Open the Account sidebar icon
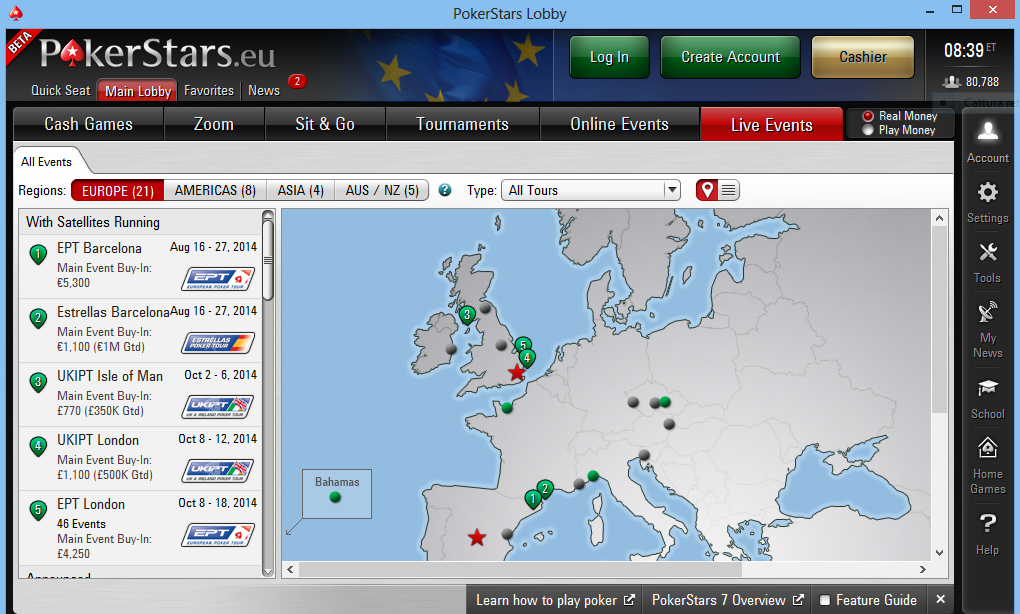 click(x=987, y=142)
